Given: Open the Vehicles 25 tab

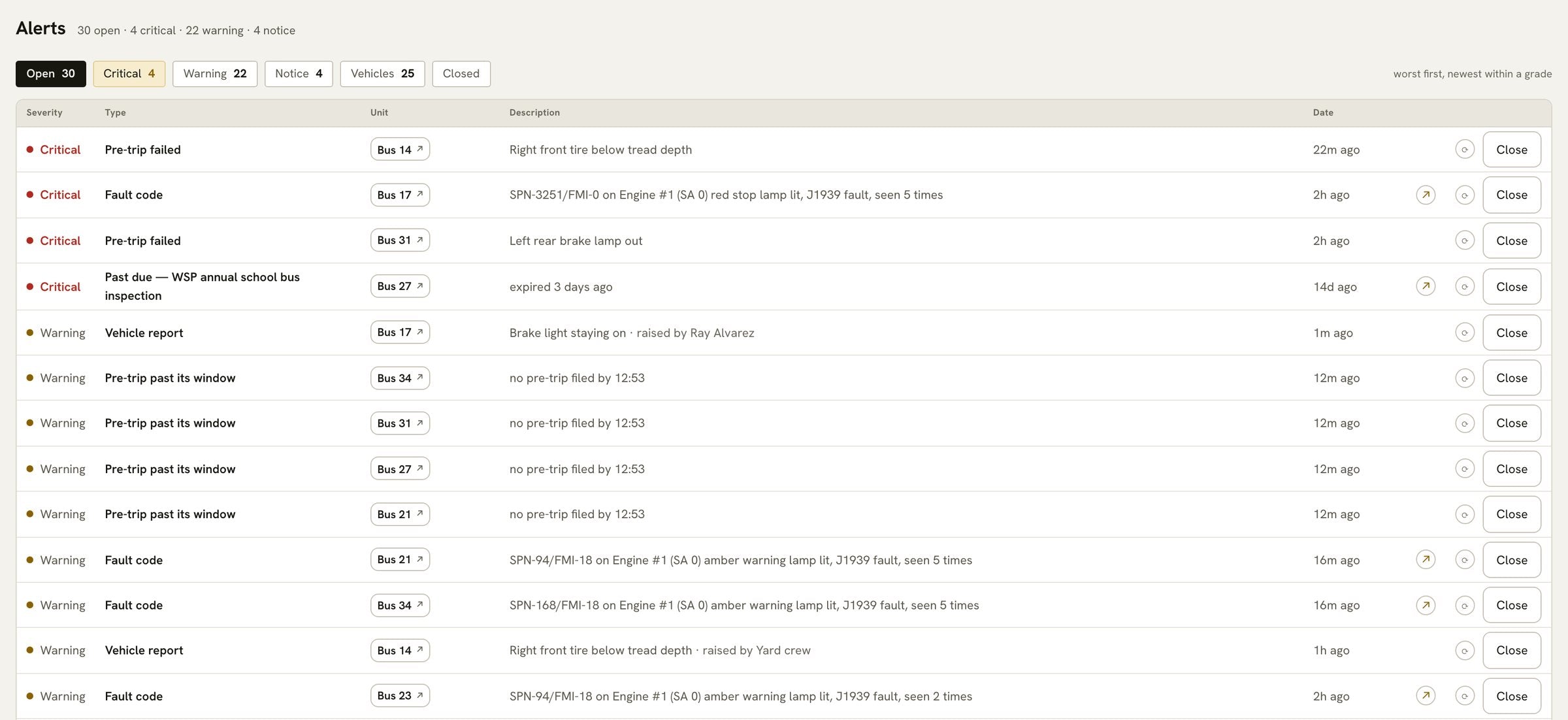Looking at the screenshot, I should [x=382, y=74].
